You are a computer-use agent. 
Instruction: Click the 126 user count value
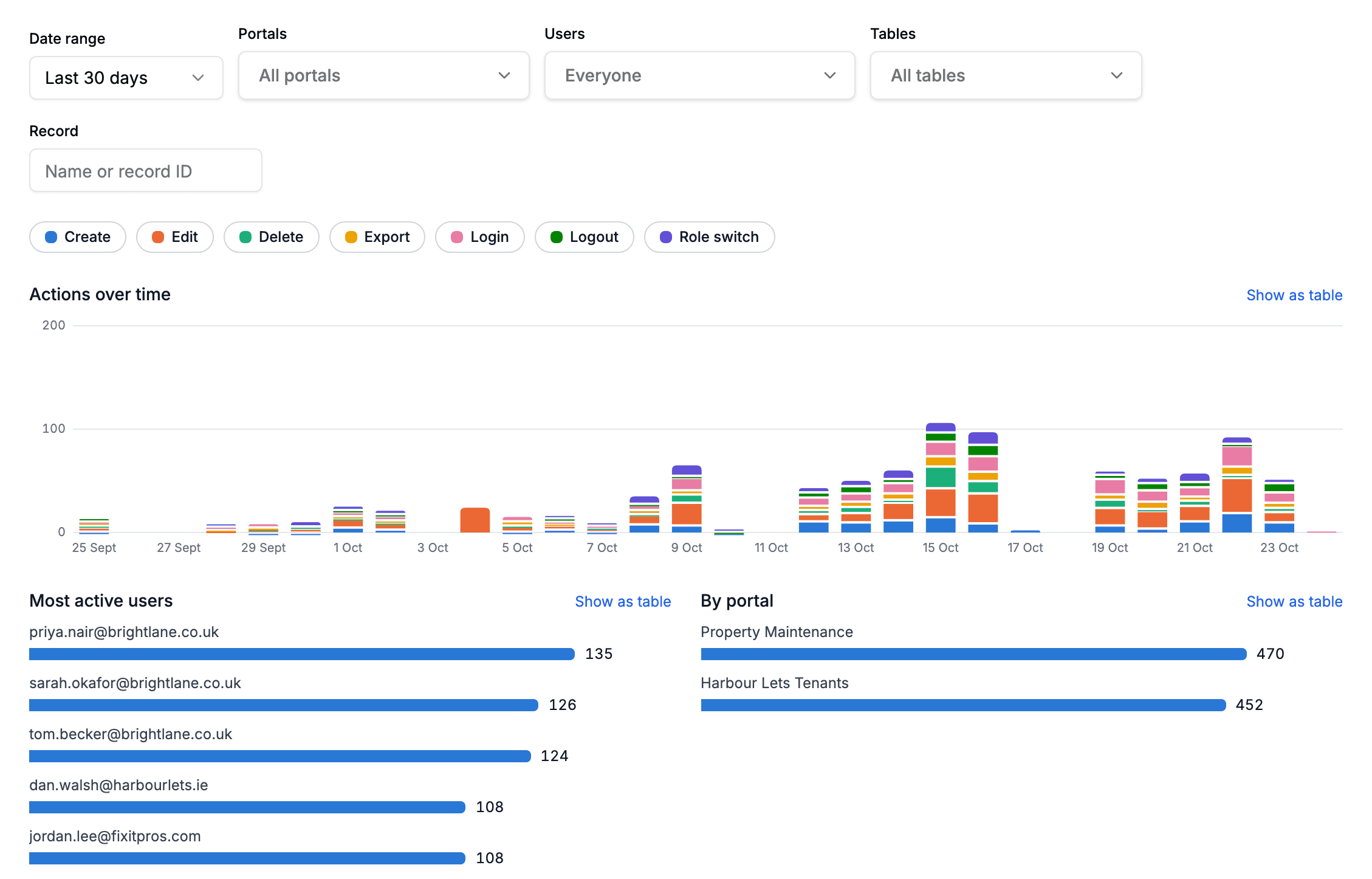(x=563, y=705)
